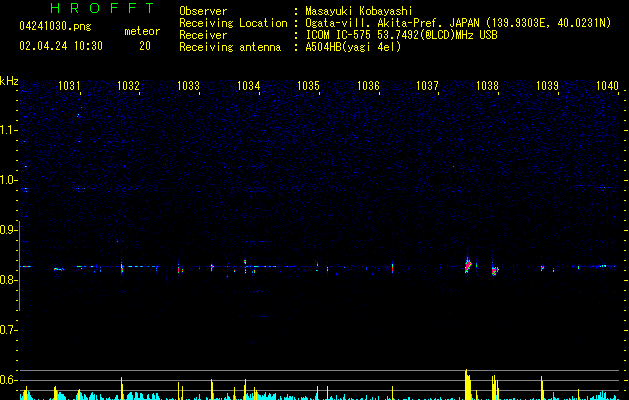Click the A504HB(yagi 4el) antenna text
The width and height of the screenshot is (629, 400).
353,47
